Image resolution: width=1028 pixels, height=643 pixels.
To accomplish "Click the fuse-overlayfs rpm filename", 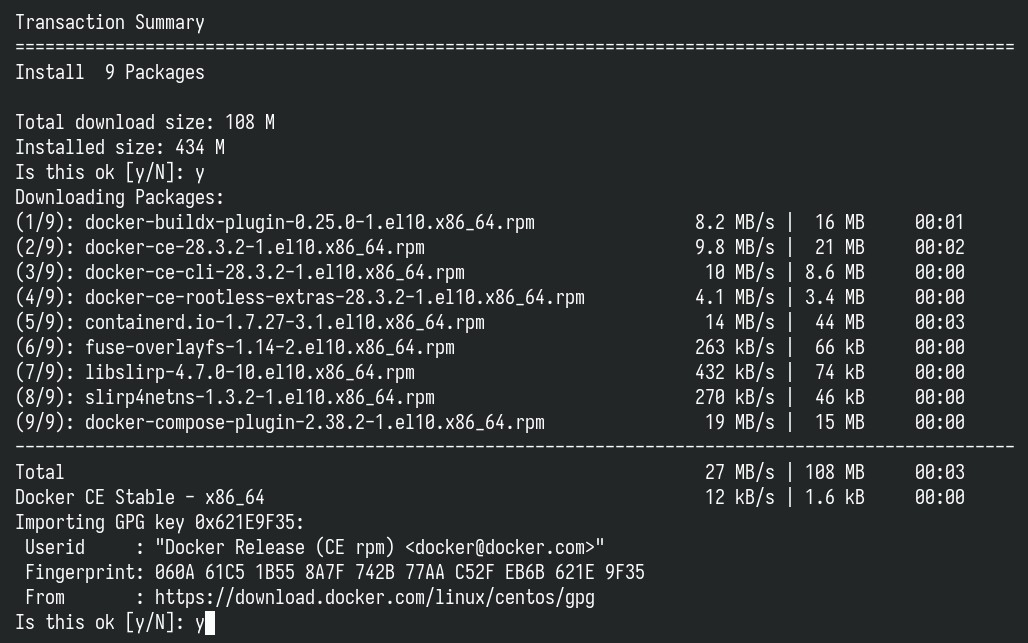I will coord(270,347).
